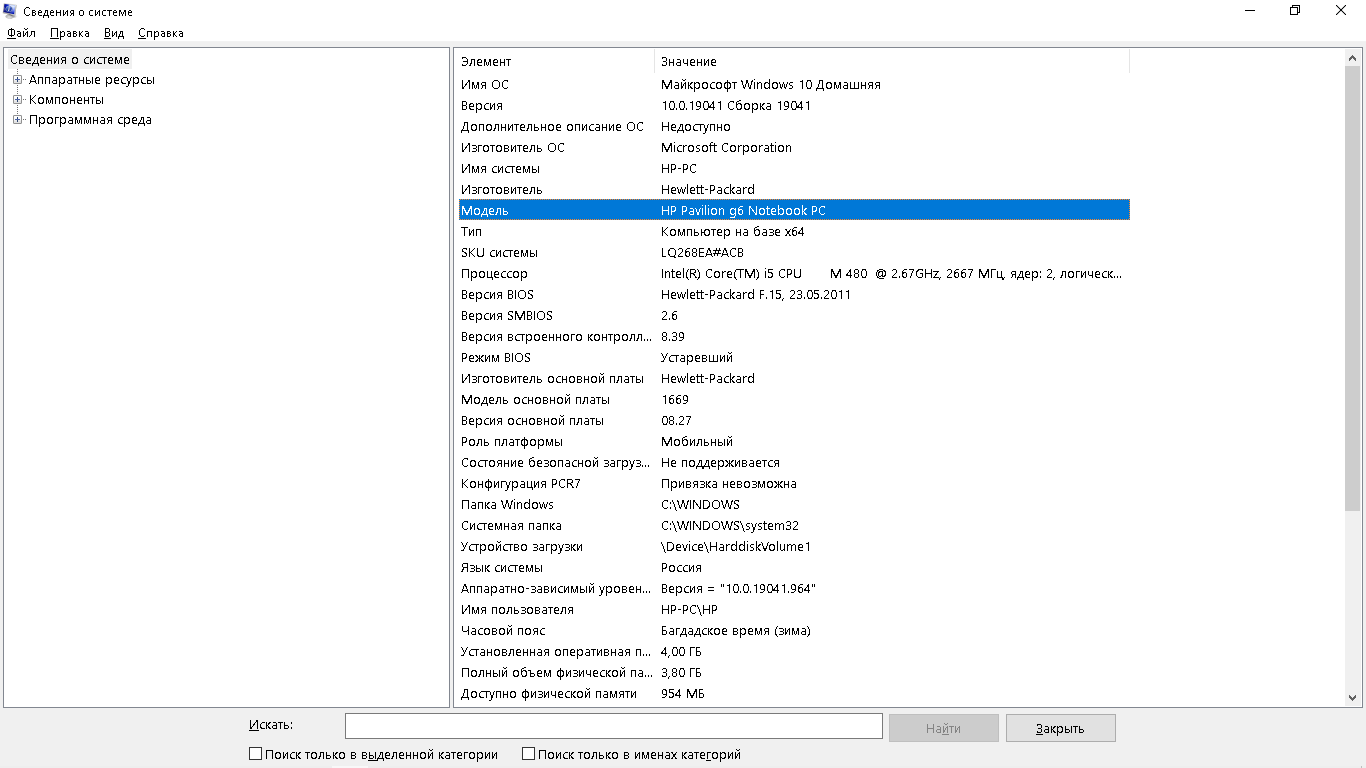Screen dimensions: 1366x768
Task: Select the Аппаратно-зависимый уровень row
Action: pos(794,589)
